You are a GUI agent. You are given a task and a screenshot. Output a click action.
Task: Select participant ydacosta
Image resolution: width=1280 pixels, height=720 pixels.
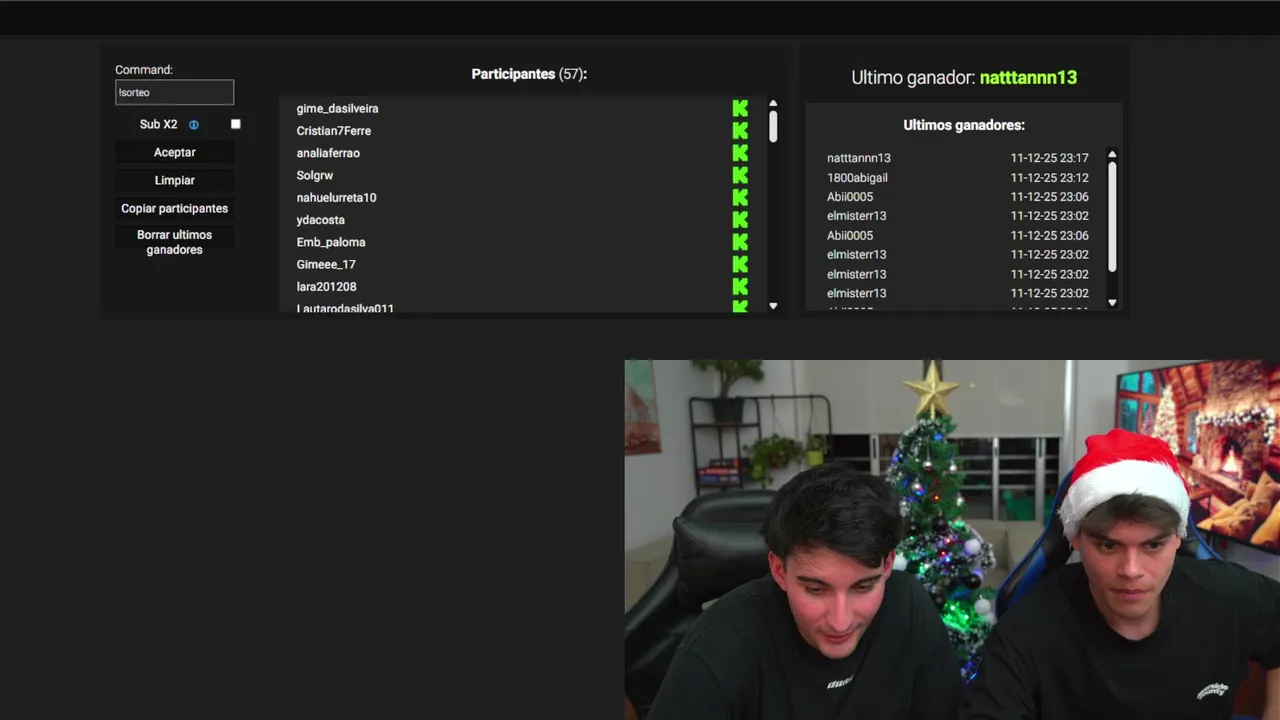pos(320,220)
